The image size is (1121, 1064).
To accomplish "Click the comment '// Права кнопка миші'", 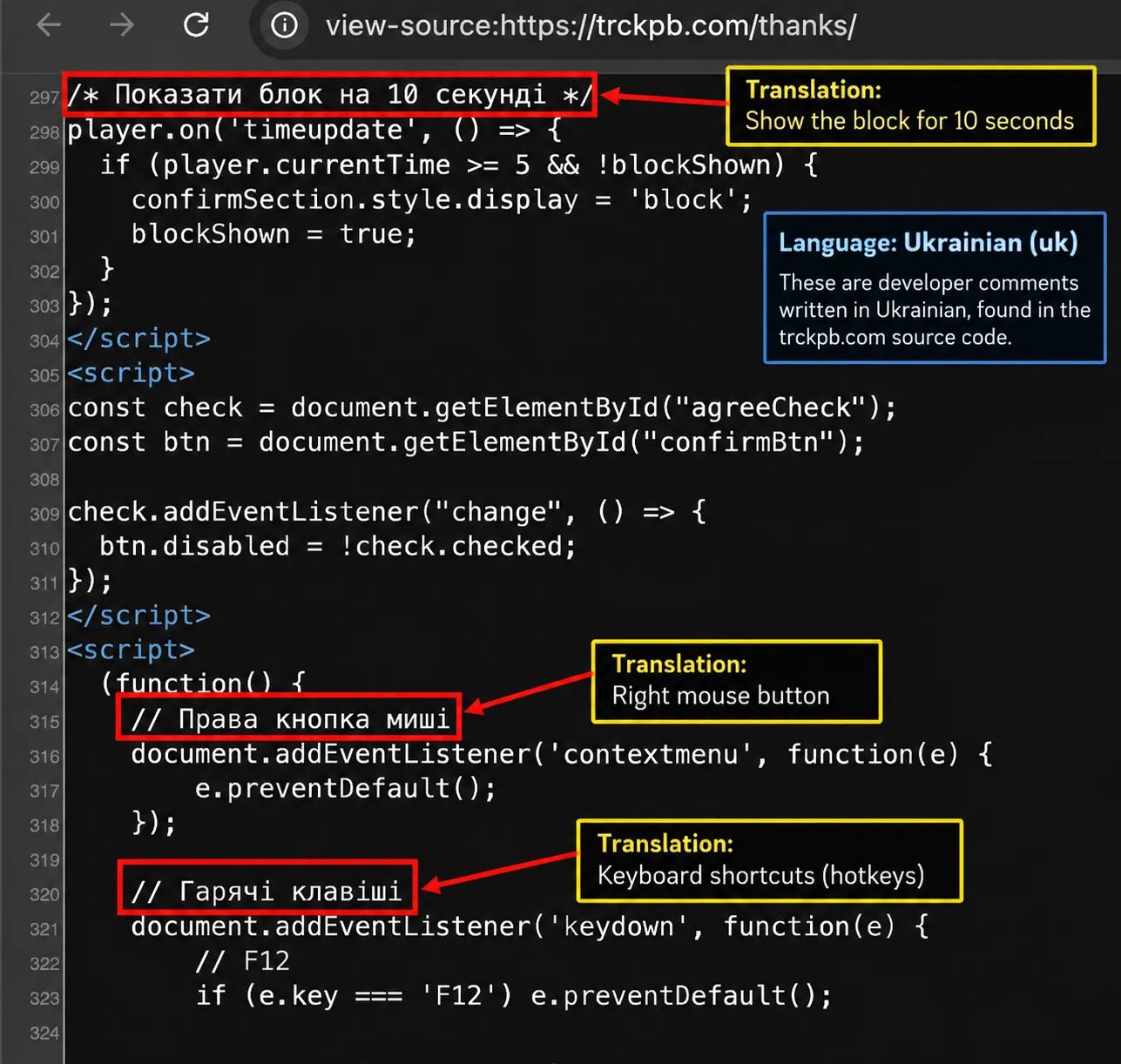I will (290, 718).
